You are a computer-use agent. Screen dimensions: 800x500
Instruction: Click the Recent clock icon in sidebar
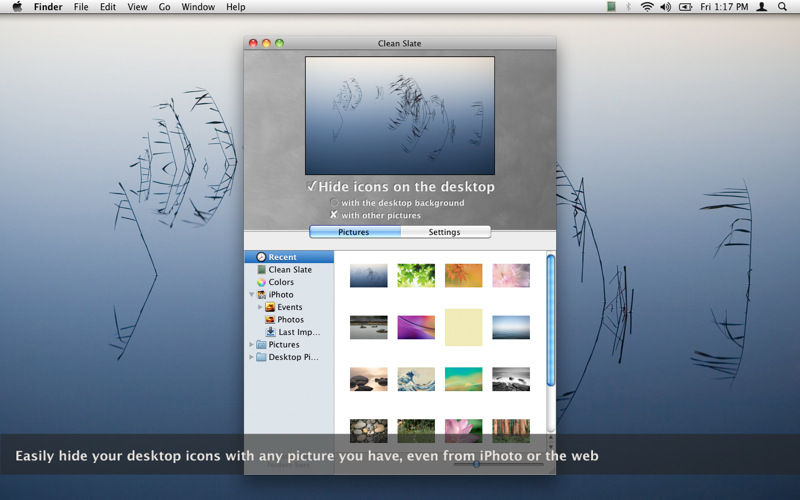261,257
